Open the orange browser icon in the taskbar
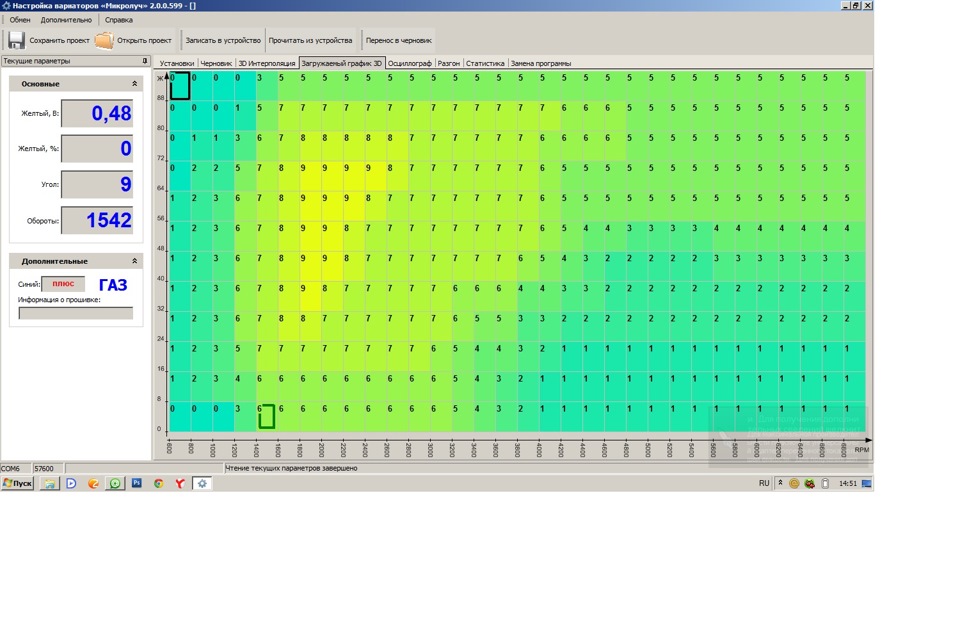This screenshot has width=960, height=637. (x=93, y=483)
